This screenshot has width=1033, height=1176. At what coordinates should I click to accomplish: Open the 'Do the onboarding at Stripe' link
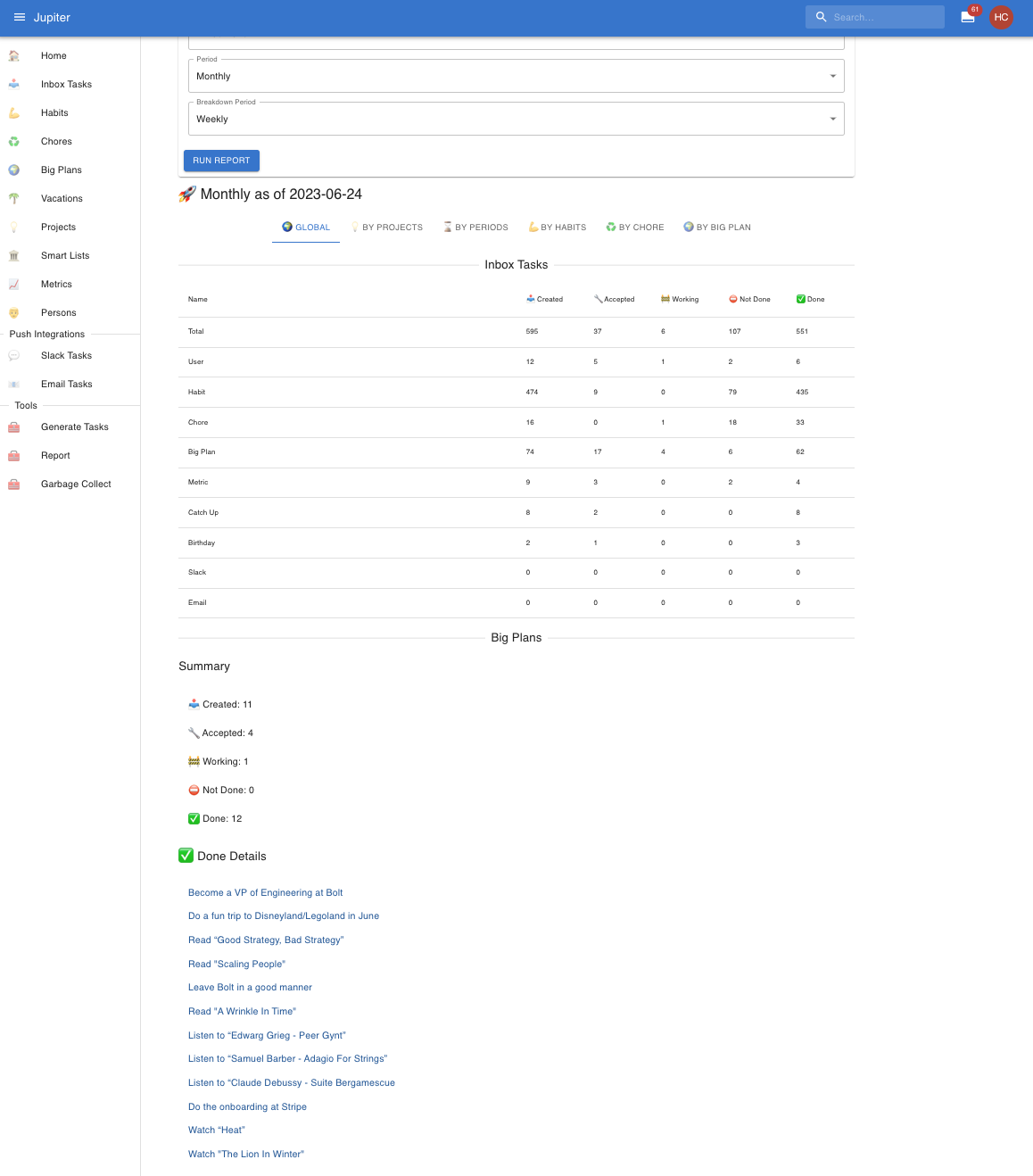(x=247, y=1107)
